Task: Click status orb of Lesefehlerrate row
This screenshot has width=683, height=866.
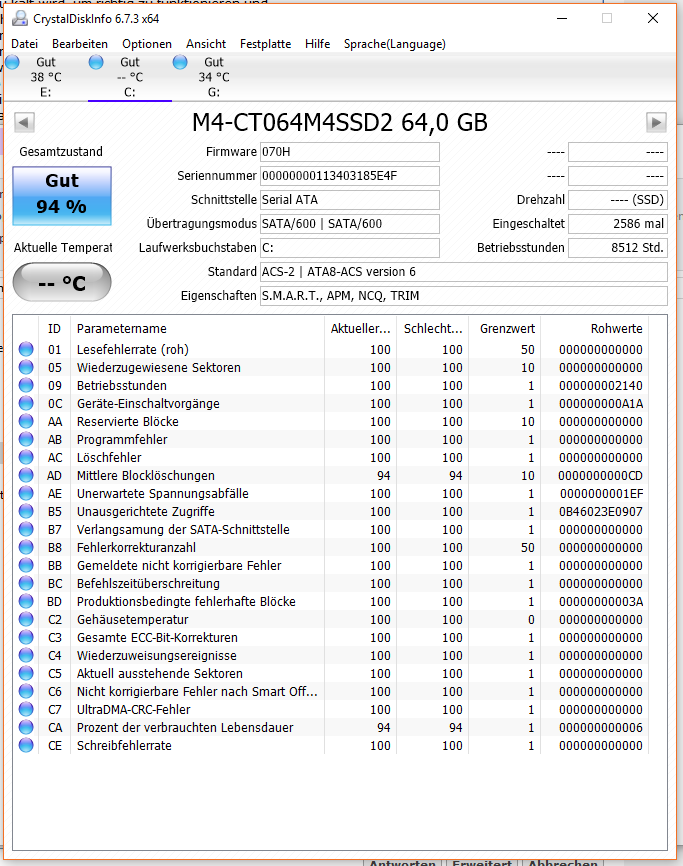Action: [x=26, y=349]
